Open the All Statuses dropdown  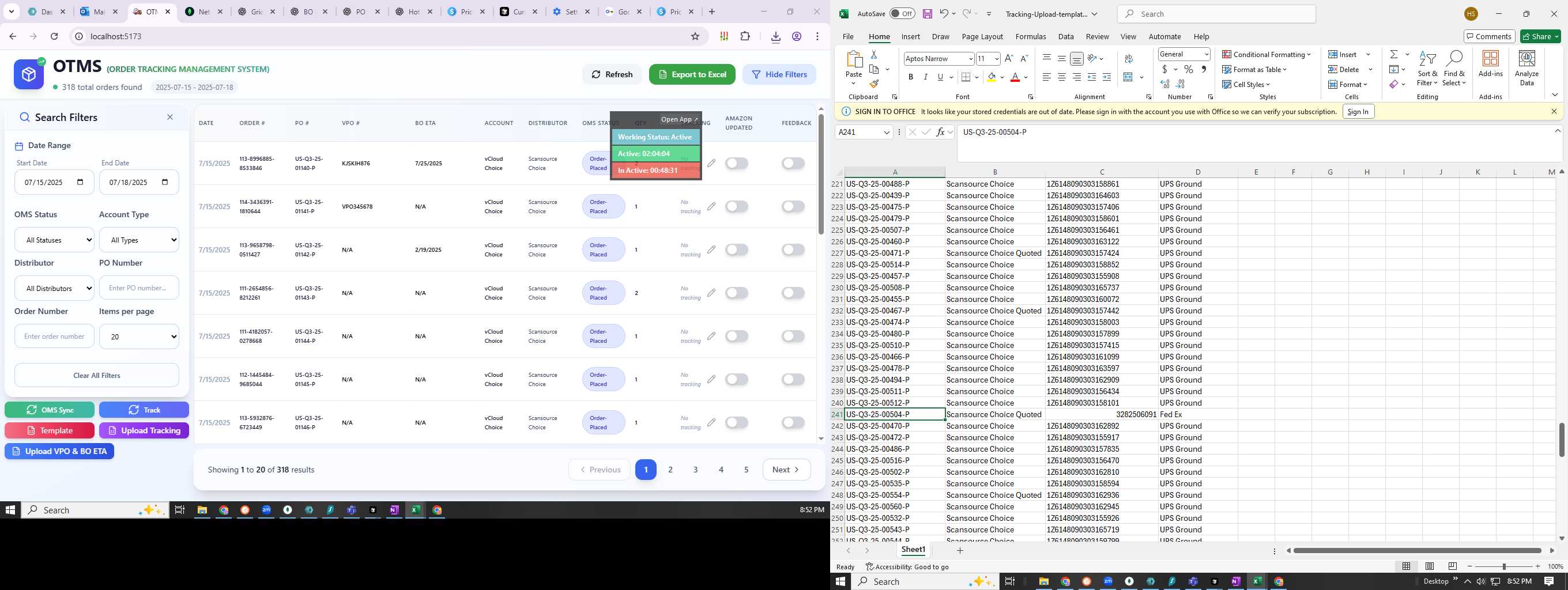click(x=54, y=240)
